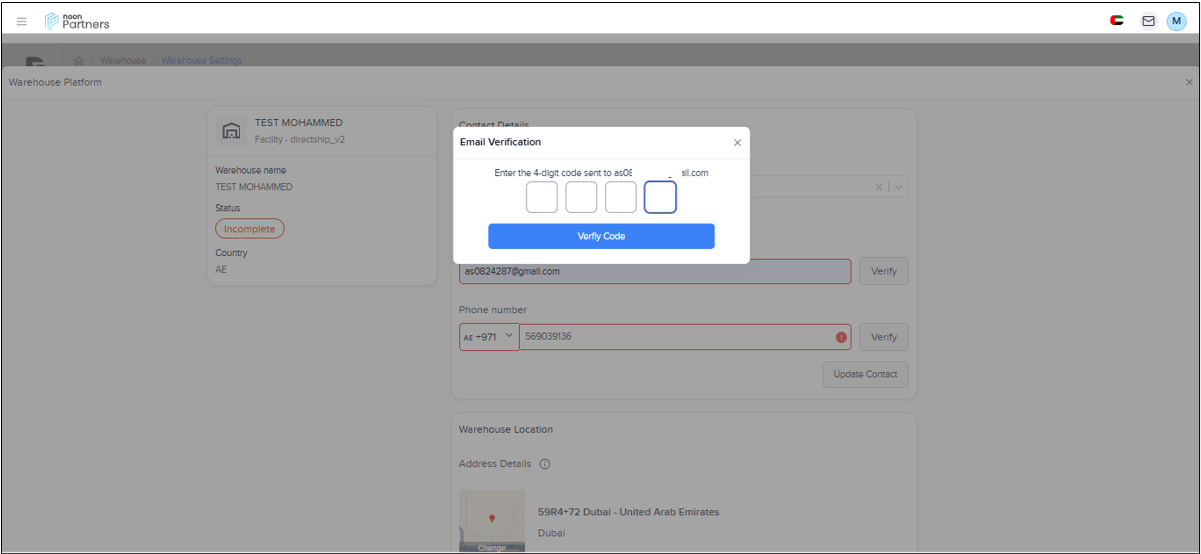Close the Warehouse Platform panel
The image size is (1201, 554).
coord(1188,82)
